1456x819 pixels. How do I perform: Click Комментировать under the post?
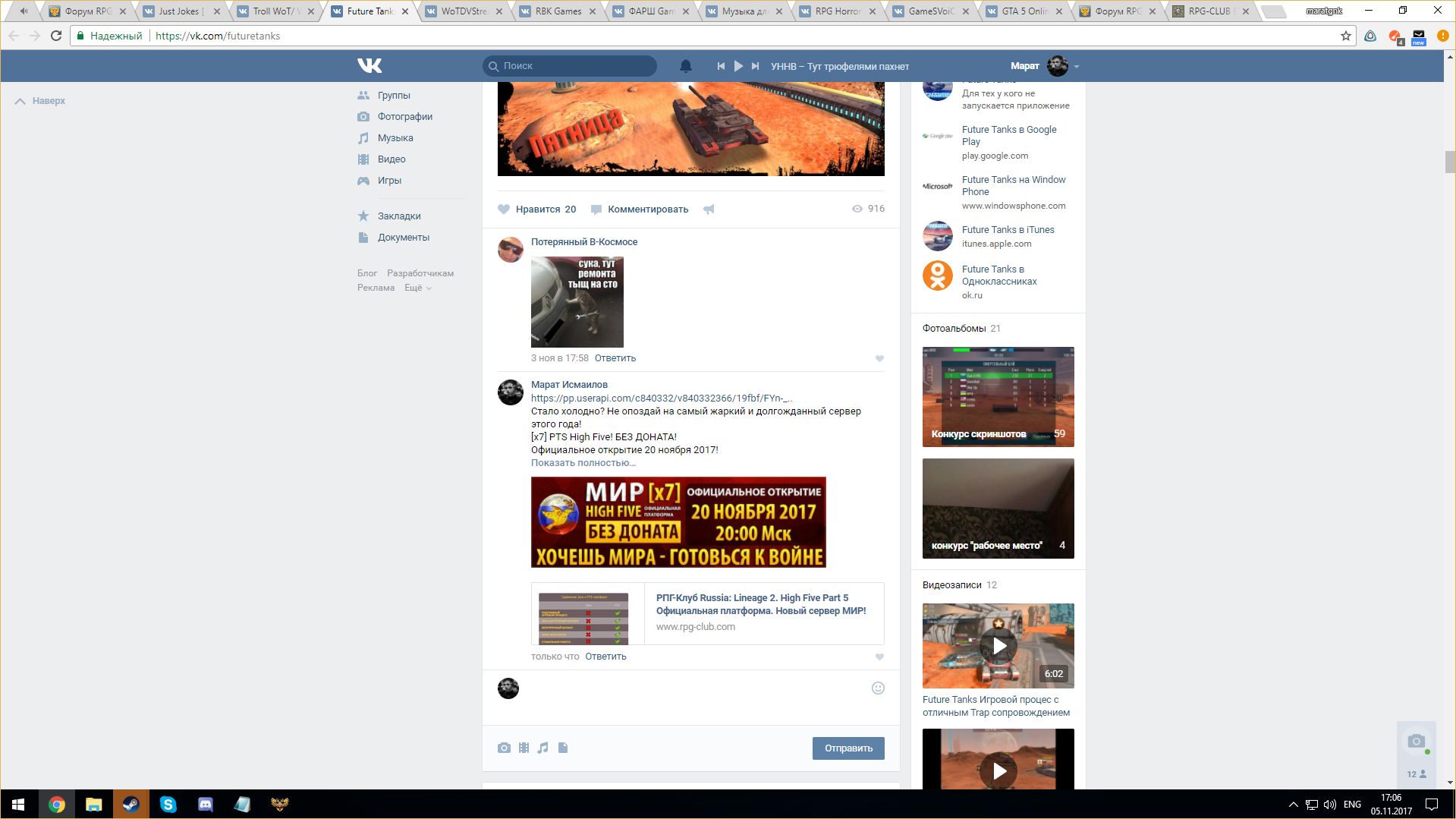point(640,209)
